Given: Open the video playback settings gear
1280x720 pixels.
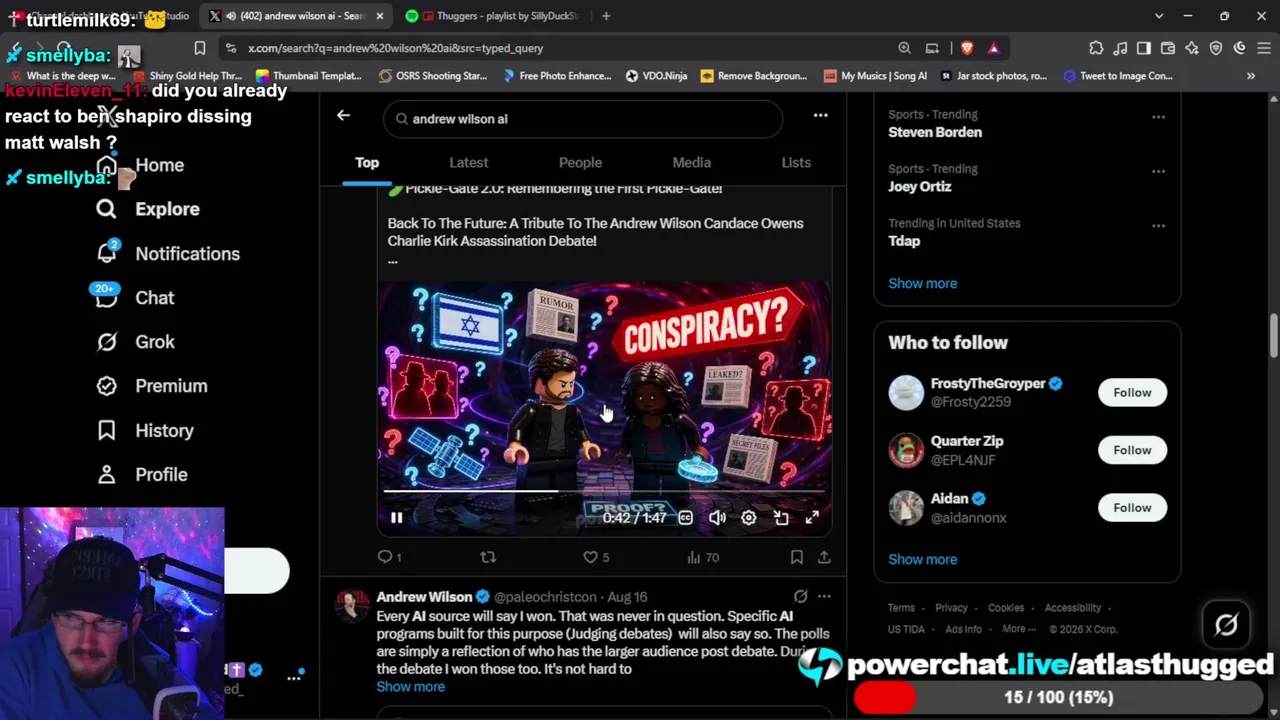Looking at the screenshot, I should 748,517.
